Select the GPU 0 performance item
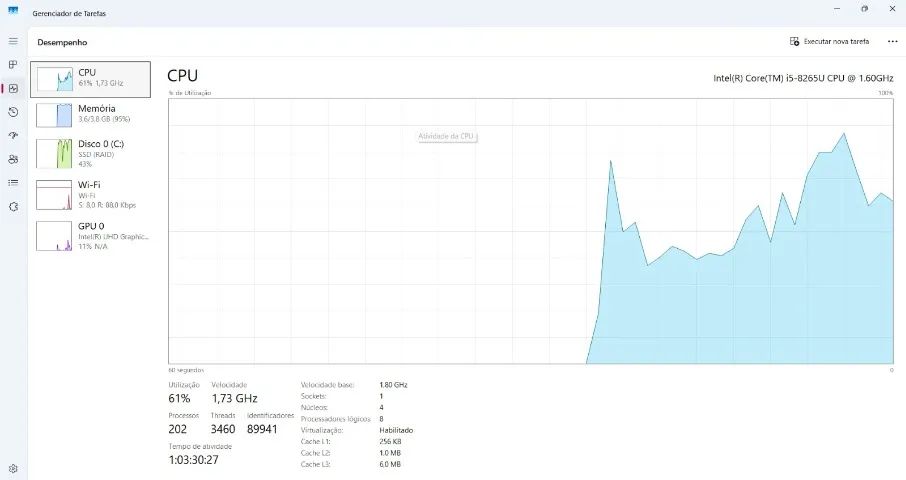The height and width of the screenshot is (480, 906). 90,236
